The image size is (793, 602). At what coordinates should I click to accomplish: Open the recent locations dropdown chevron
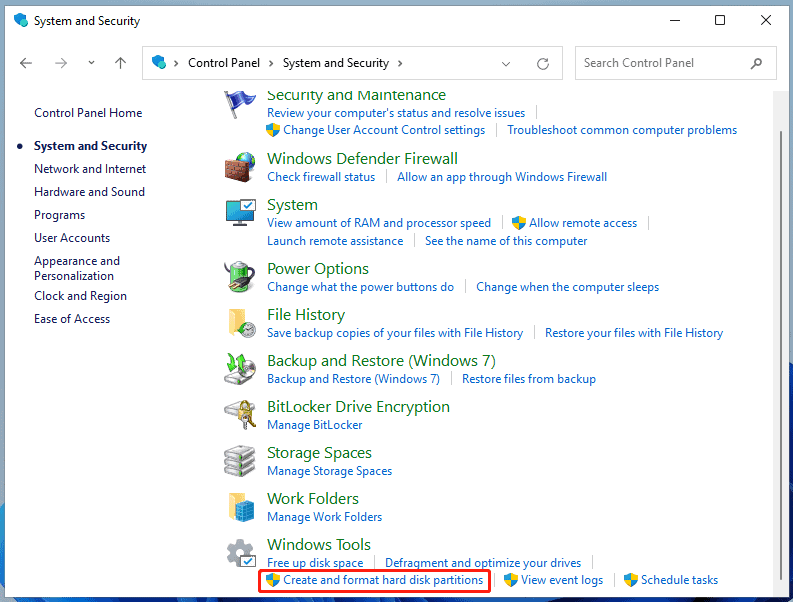click(x=91, y=63)
